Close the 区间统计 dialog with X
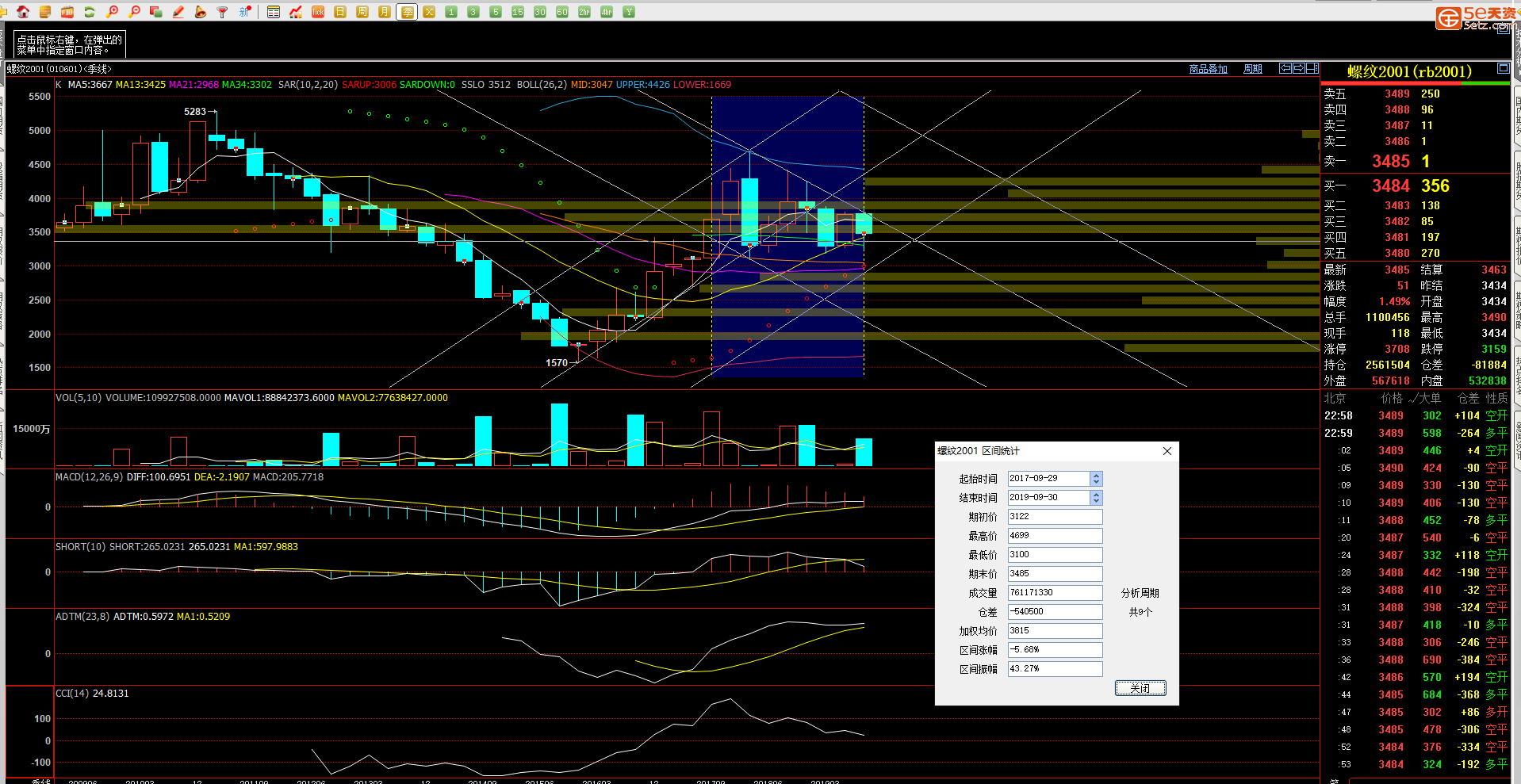This screenshot has width=1521, height=784. 1167,451
